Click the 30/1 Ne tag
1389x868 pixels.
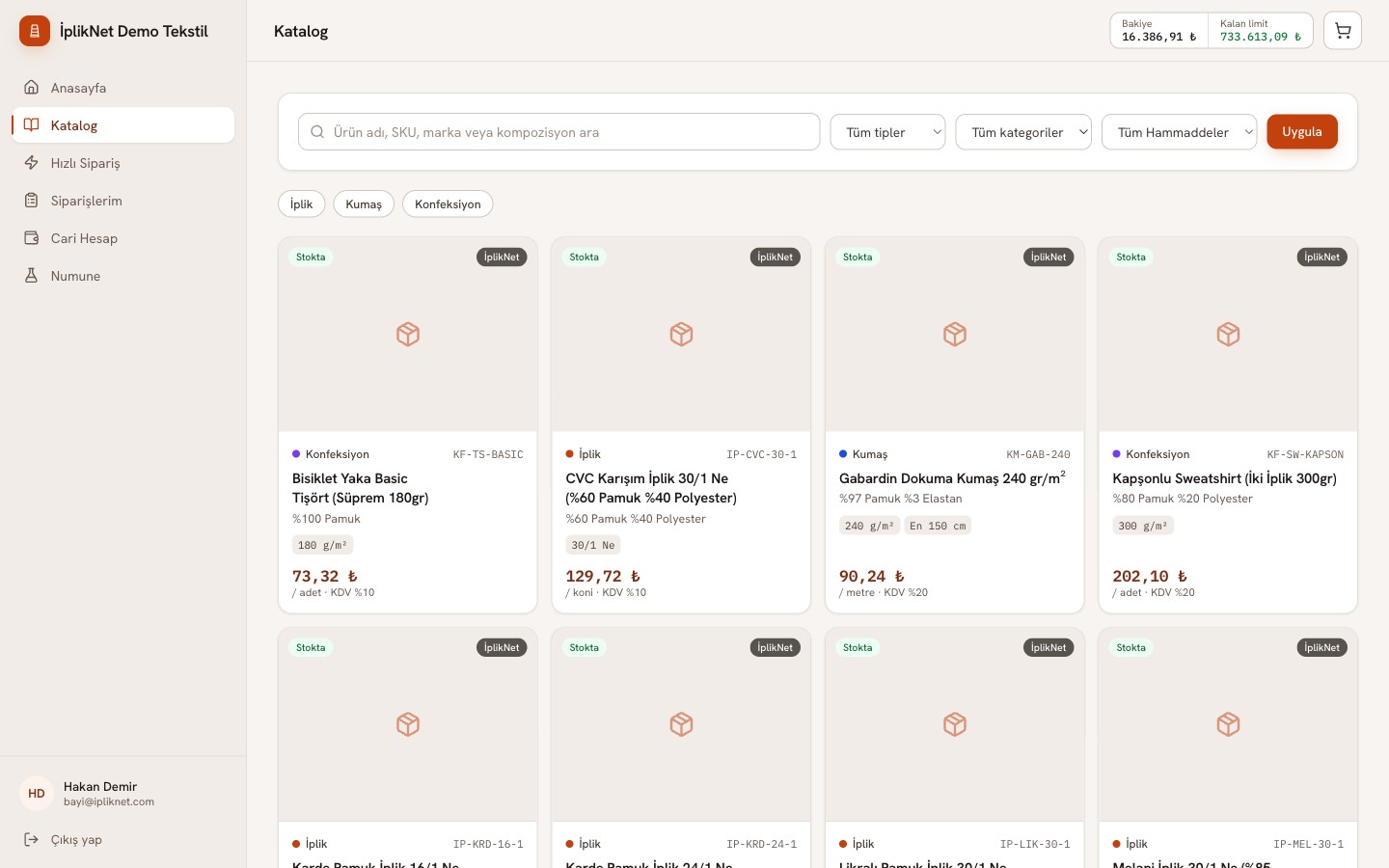(593, 545)
